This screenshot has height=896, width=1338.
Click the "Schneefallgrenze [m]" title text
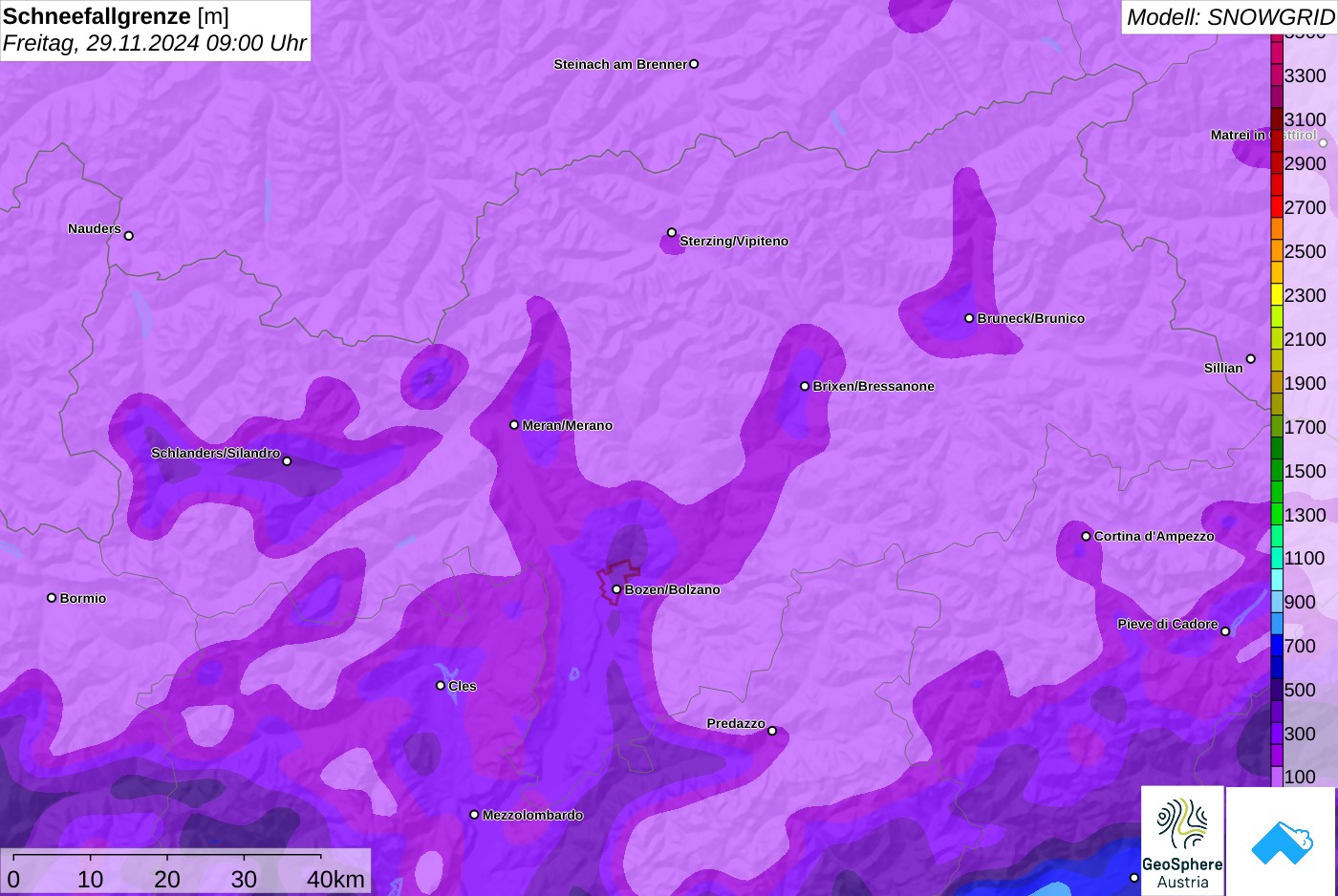tap(116, 16)
